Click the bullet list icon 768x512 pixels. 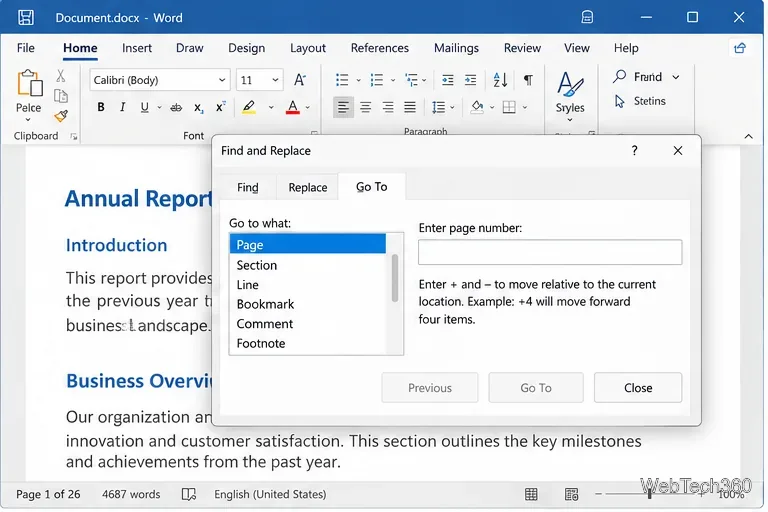[x=342, y=79]
